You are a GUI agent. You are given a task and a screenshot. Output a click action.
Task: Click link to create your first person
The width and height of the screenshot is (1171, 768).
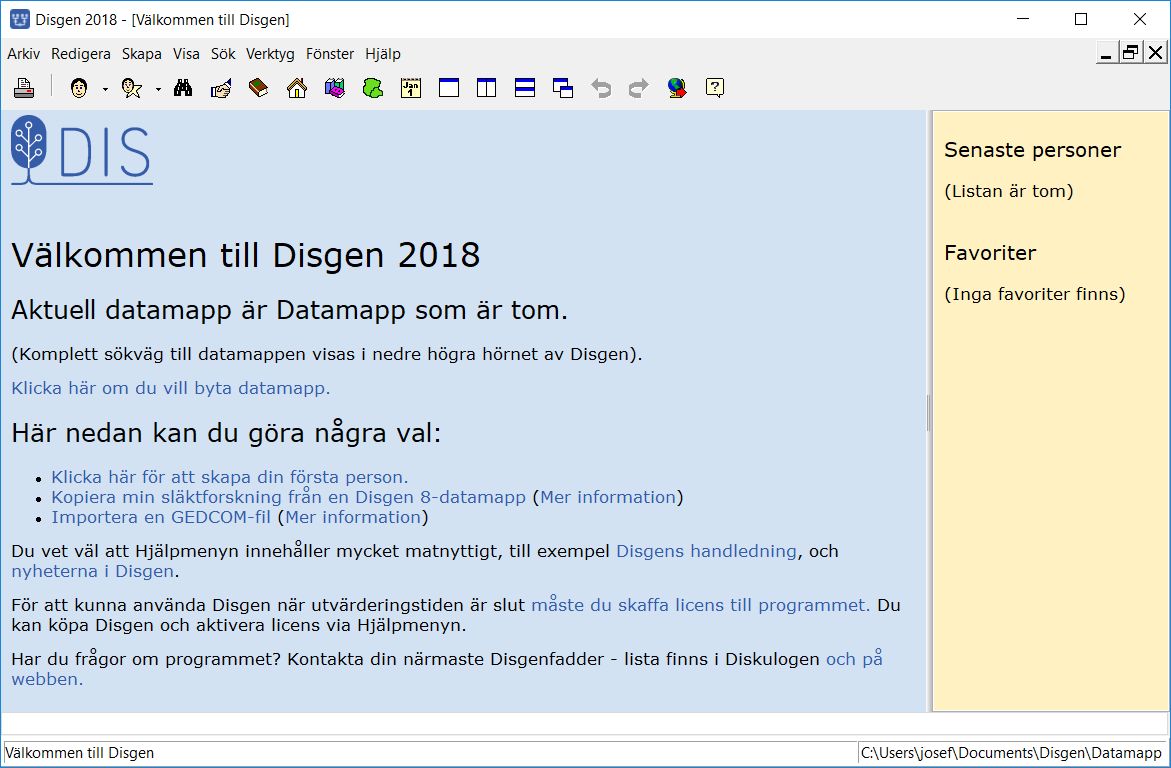[230, 477]
